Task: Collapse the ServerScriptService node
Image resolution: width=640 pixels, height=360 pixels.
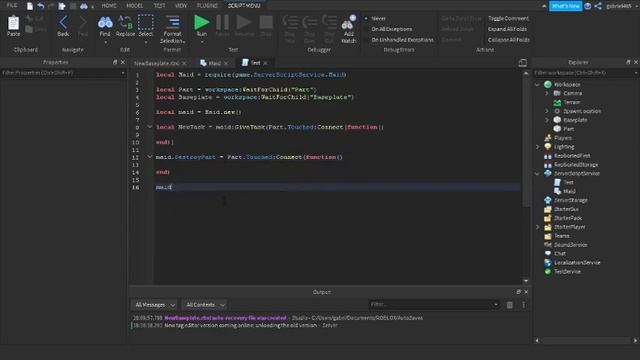Action: (538, 173)
